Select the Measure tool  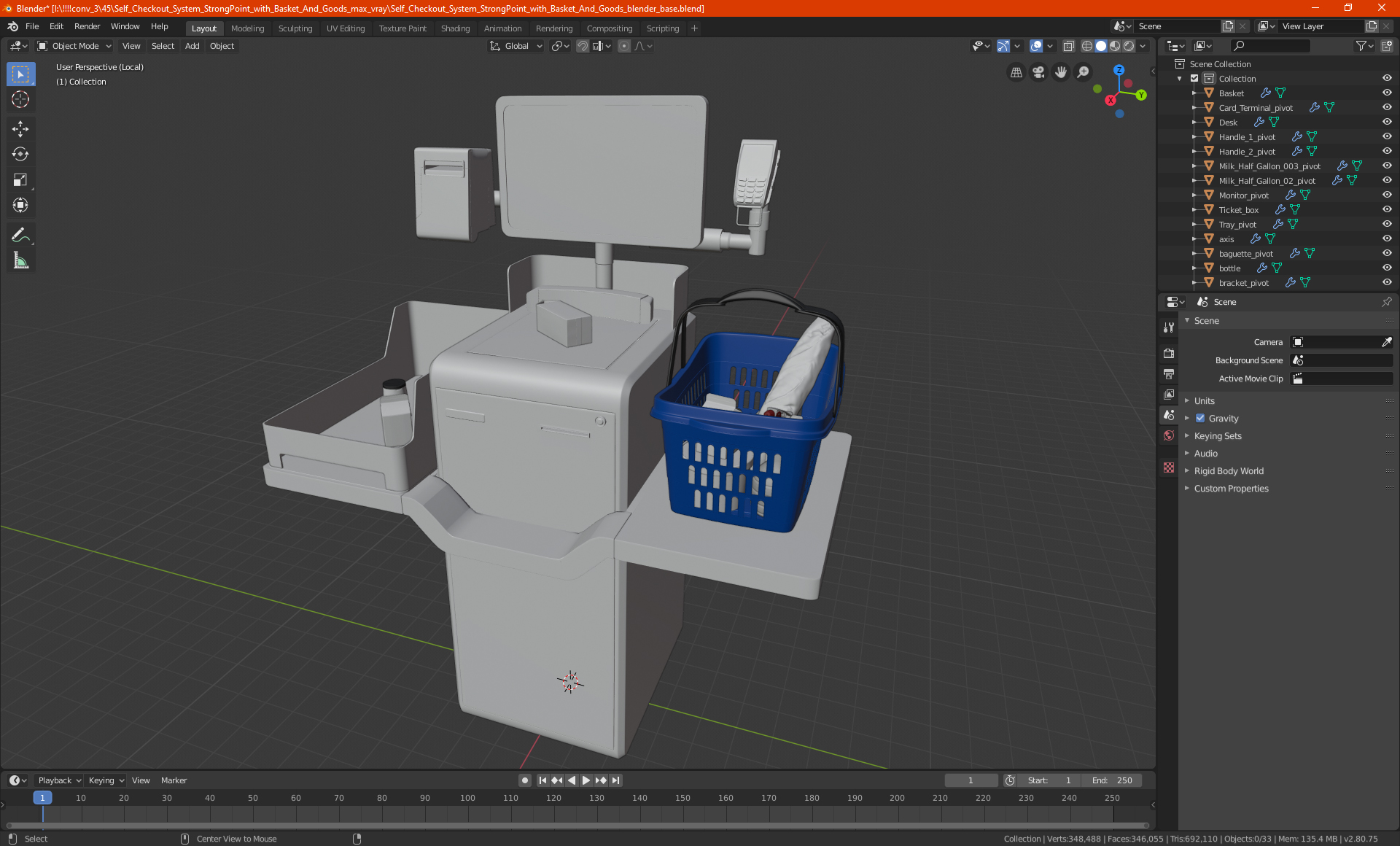tap(20, 260)
